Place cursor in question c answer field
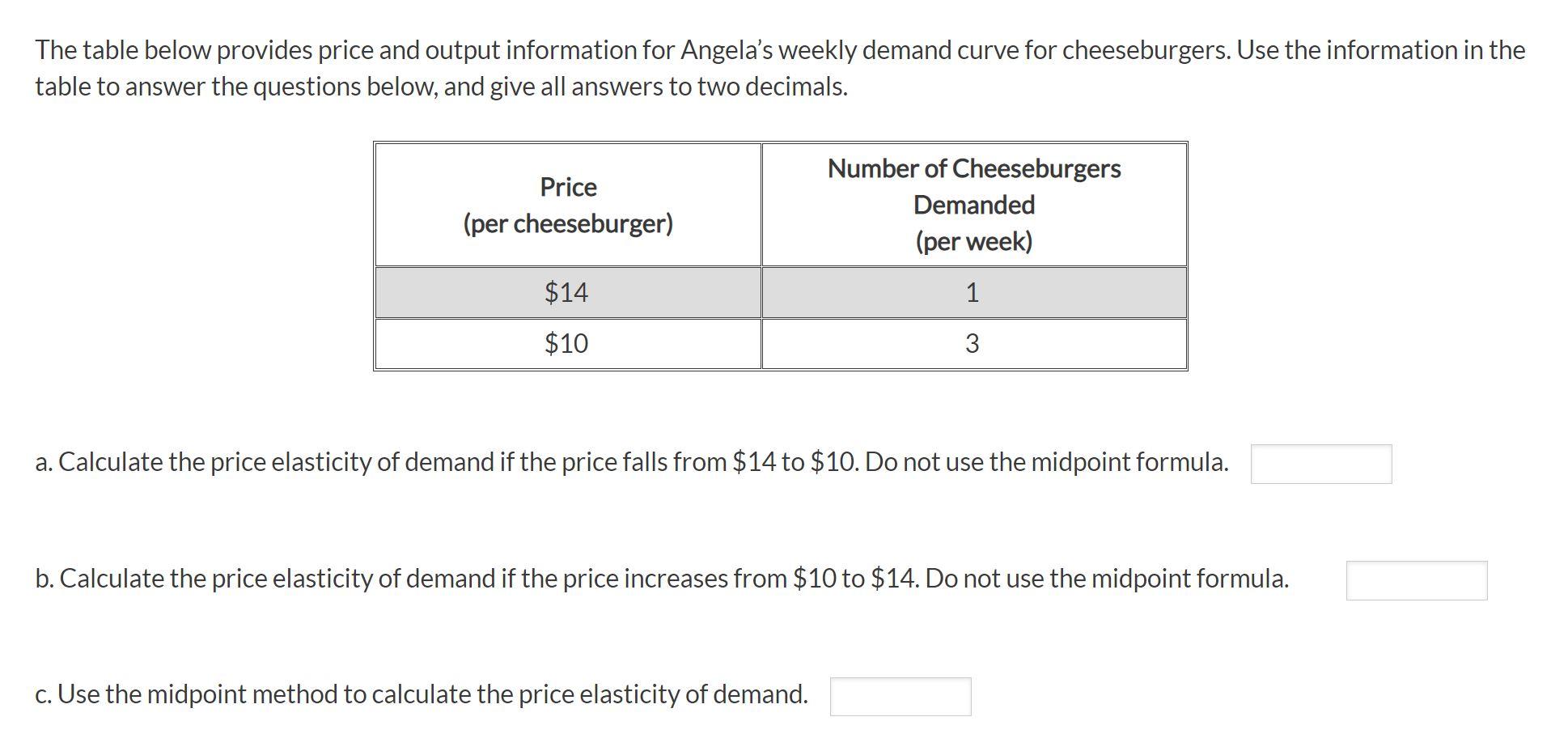Viewport: 1568px width, 734px height. pyautogui.click(x=901, y=694)
